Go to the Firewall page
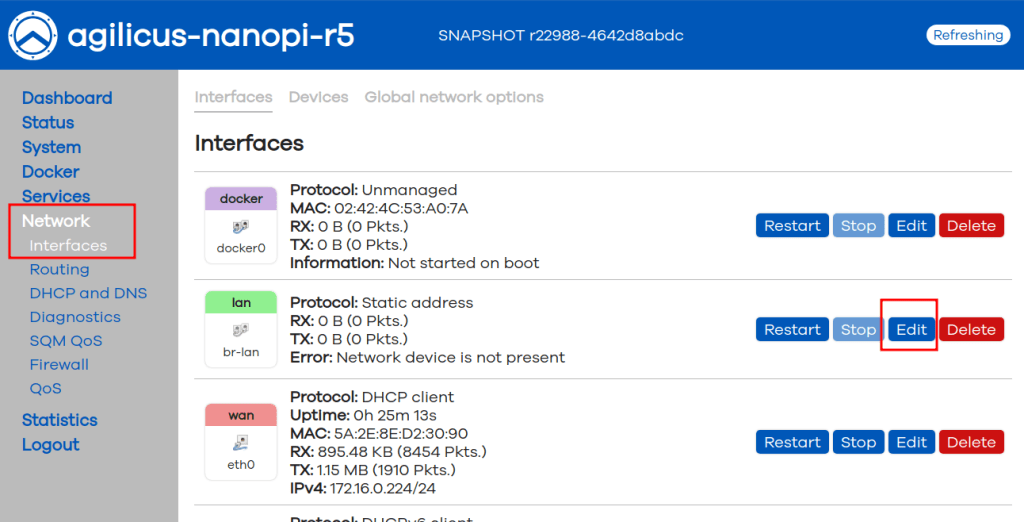 click(59, 364)
